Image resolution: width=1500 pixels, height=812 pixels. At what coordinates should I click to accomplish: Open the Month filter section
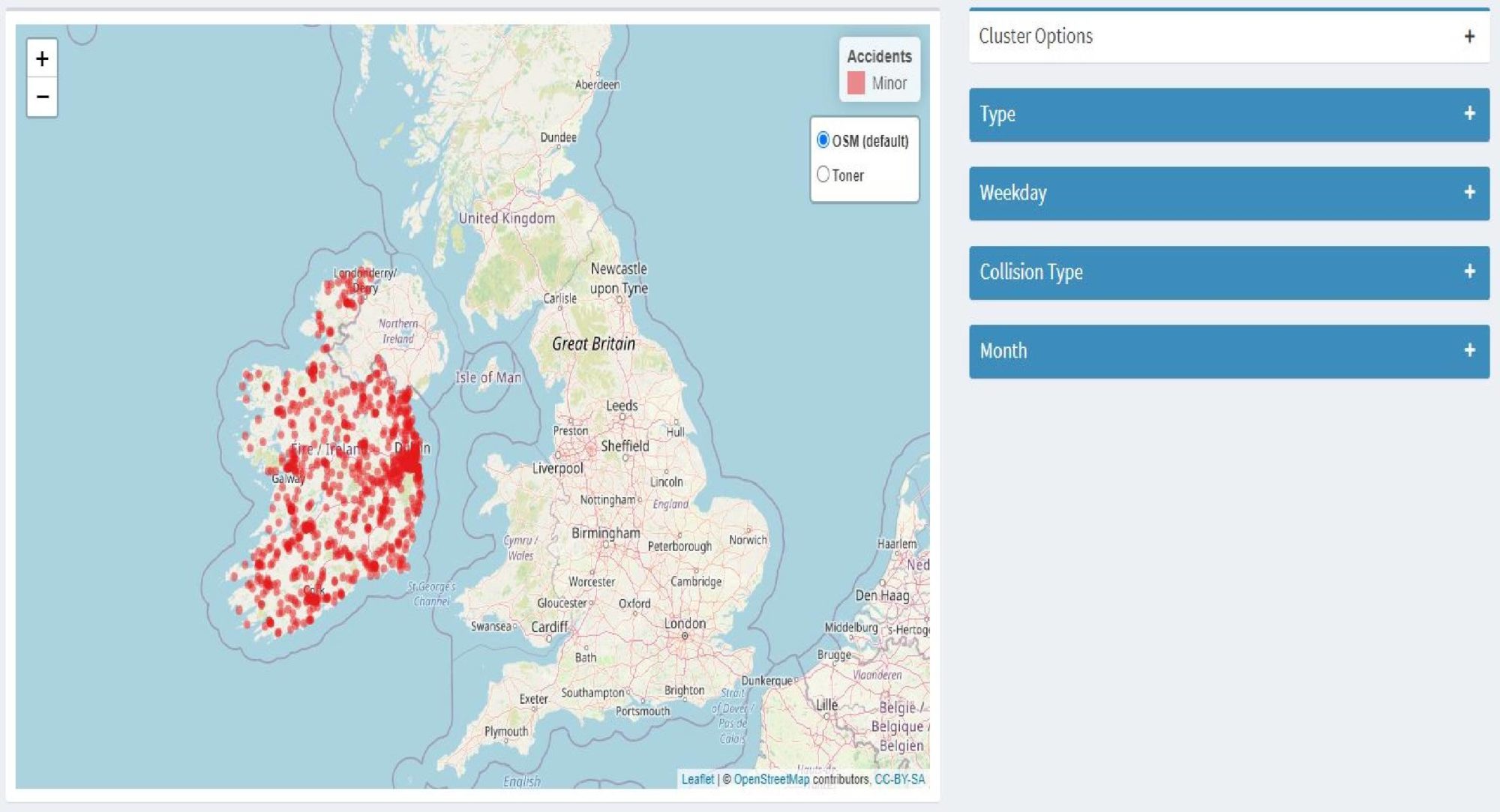pos(1003,351)
